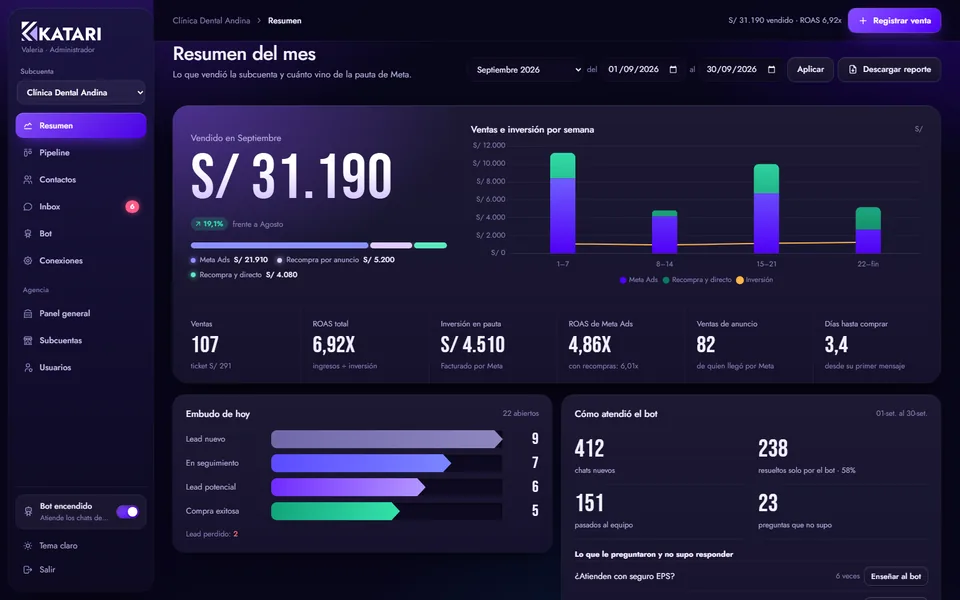The height and width of the screenshot is (600, 960).
Task: Go to Subcuentas page
Action: [x=81, y=340]
